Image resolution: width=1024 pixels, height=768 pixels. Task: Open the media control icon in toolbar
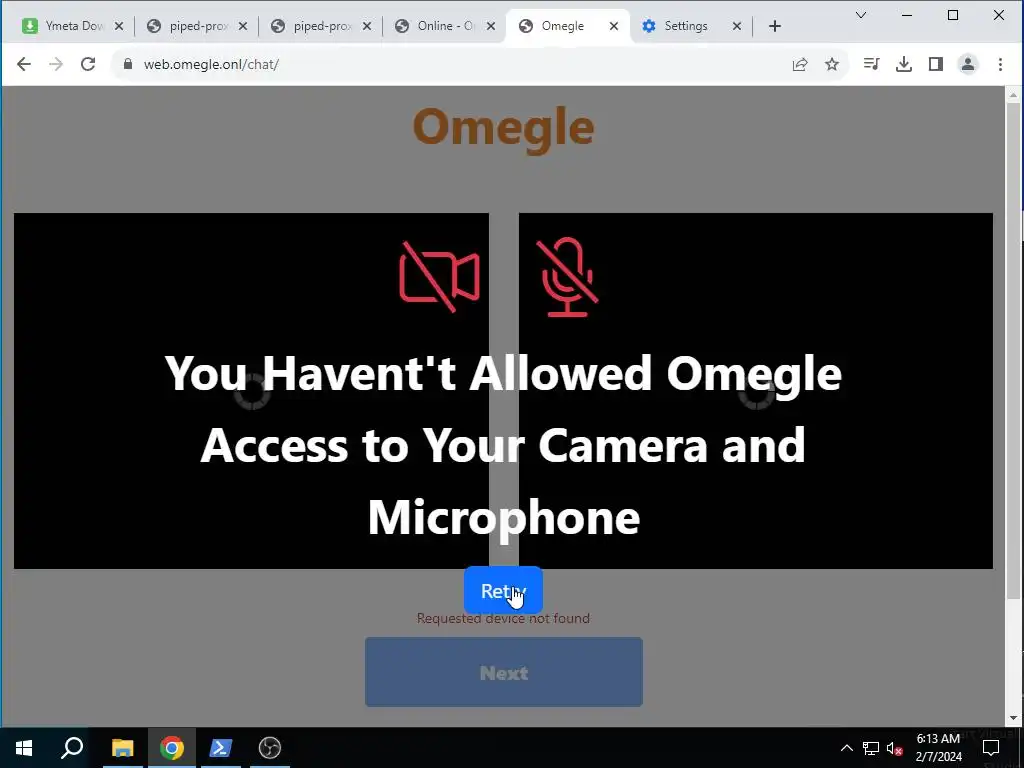pyautogui.click(x=871, y=64)
